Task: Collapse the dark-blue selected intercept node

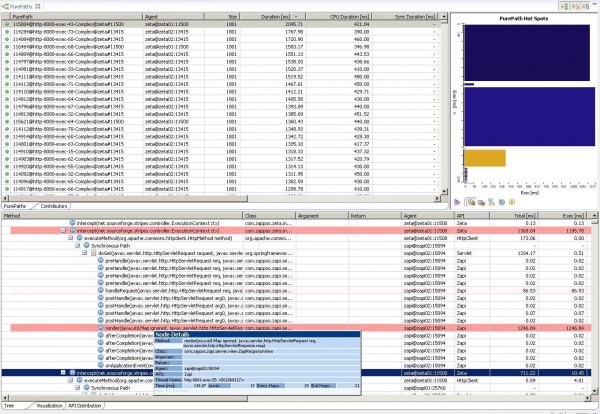Action: (x=64, y=373)
